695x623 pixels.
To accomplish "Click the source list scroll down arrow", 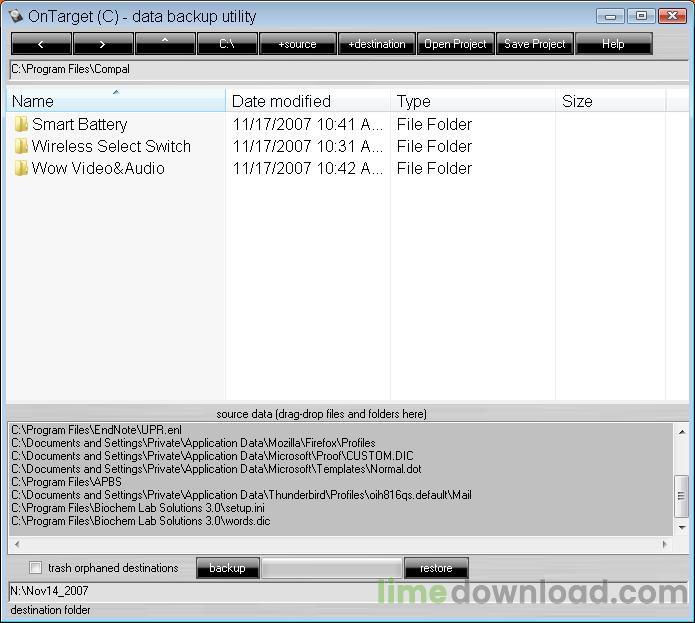I will coord(682,527).
